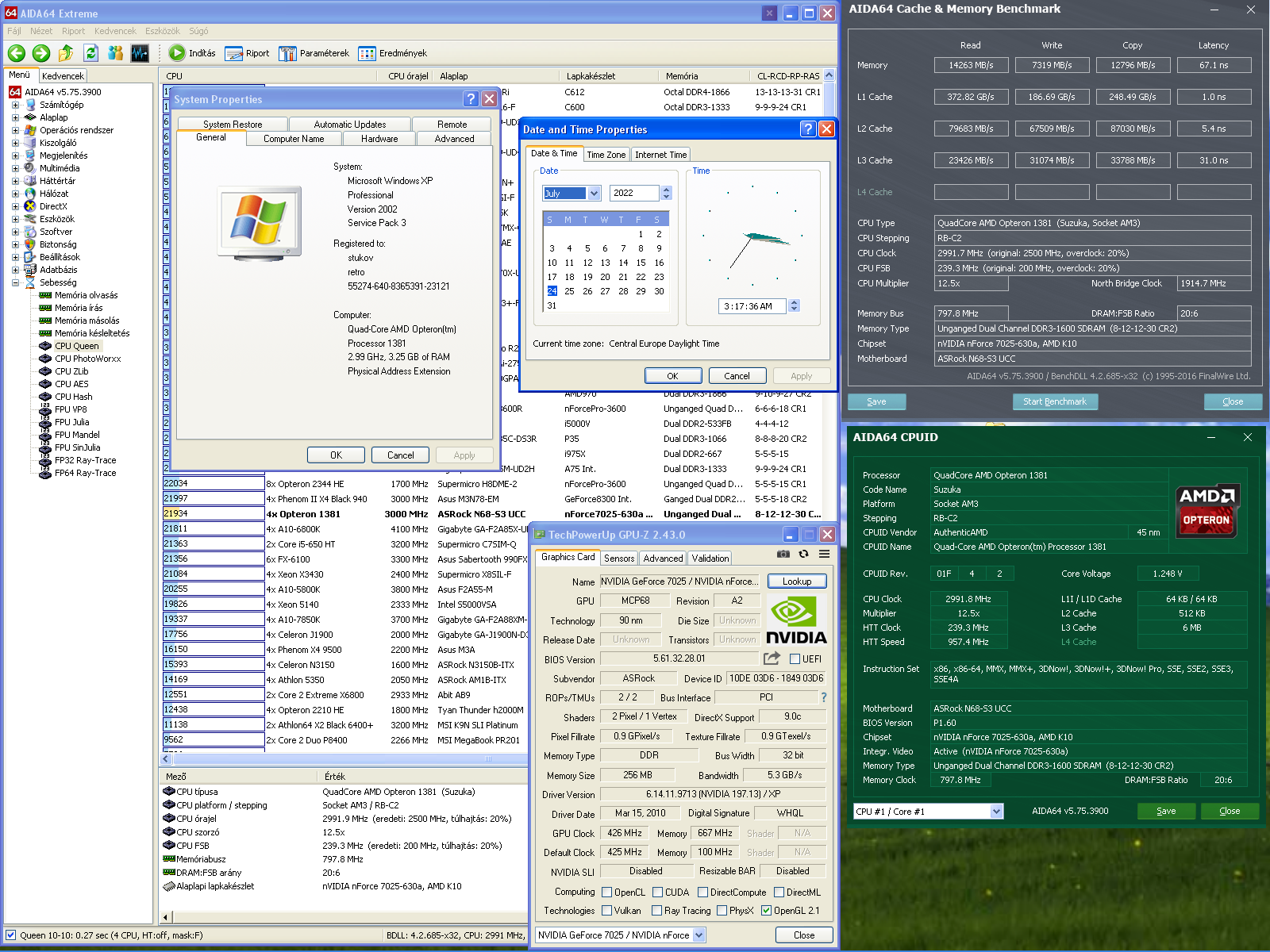
Task: Toggle the OpenCL checkbox in GPU-Z
Action: tap(607, 892)
